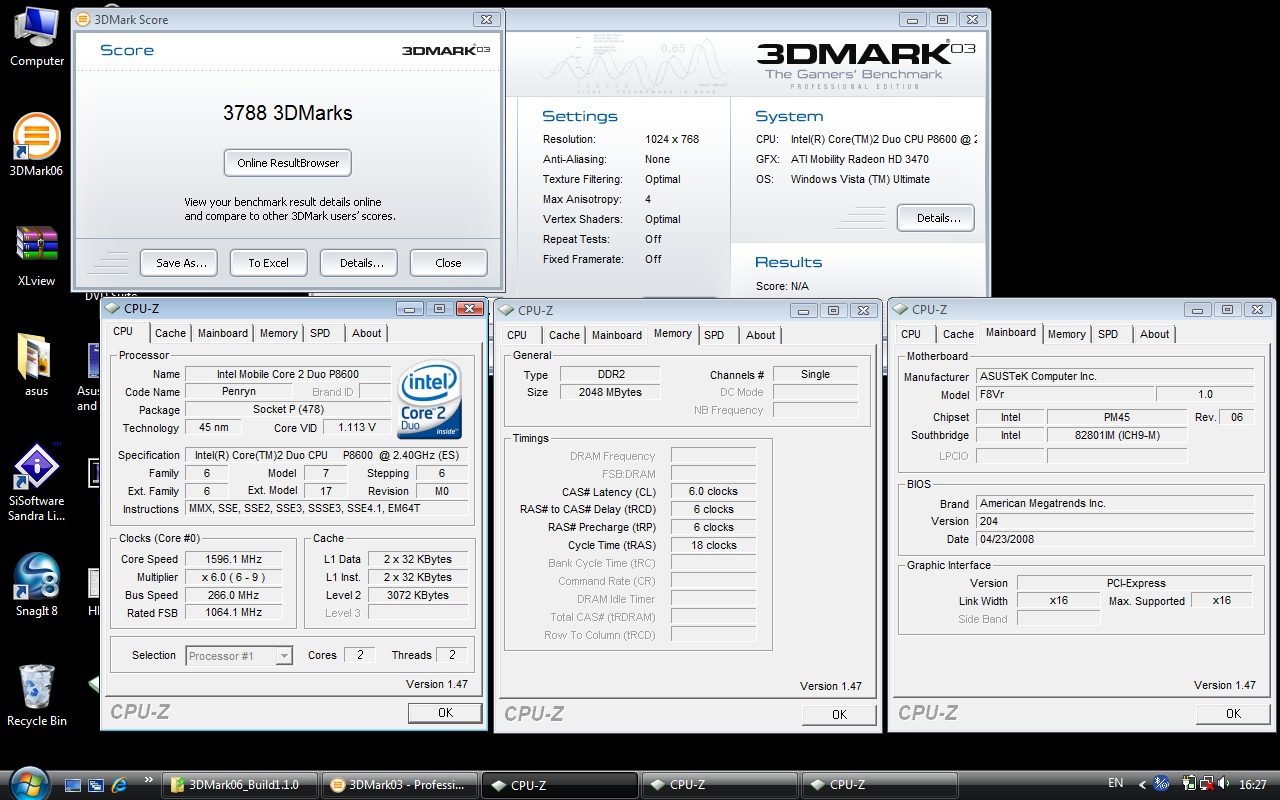
Task: Click the Intel Core 2 Duo logo
Action: tap(430, 399)
